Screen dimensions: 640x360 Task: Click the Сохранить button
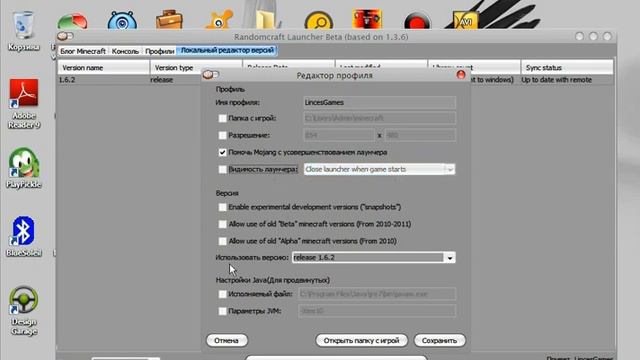(x=439, y=340)
